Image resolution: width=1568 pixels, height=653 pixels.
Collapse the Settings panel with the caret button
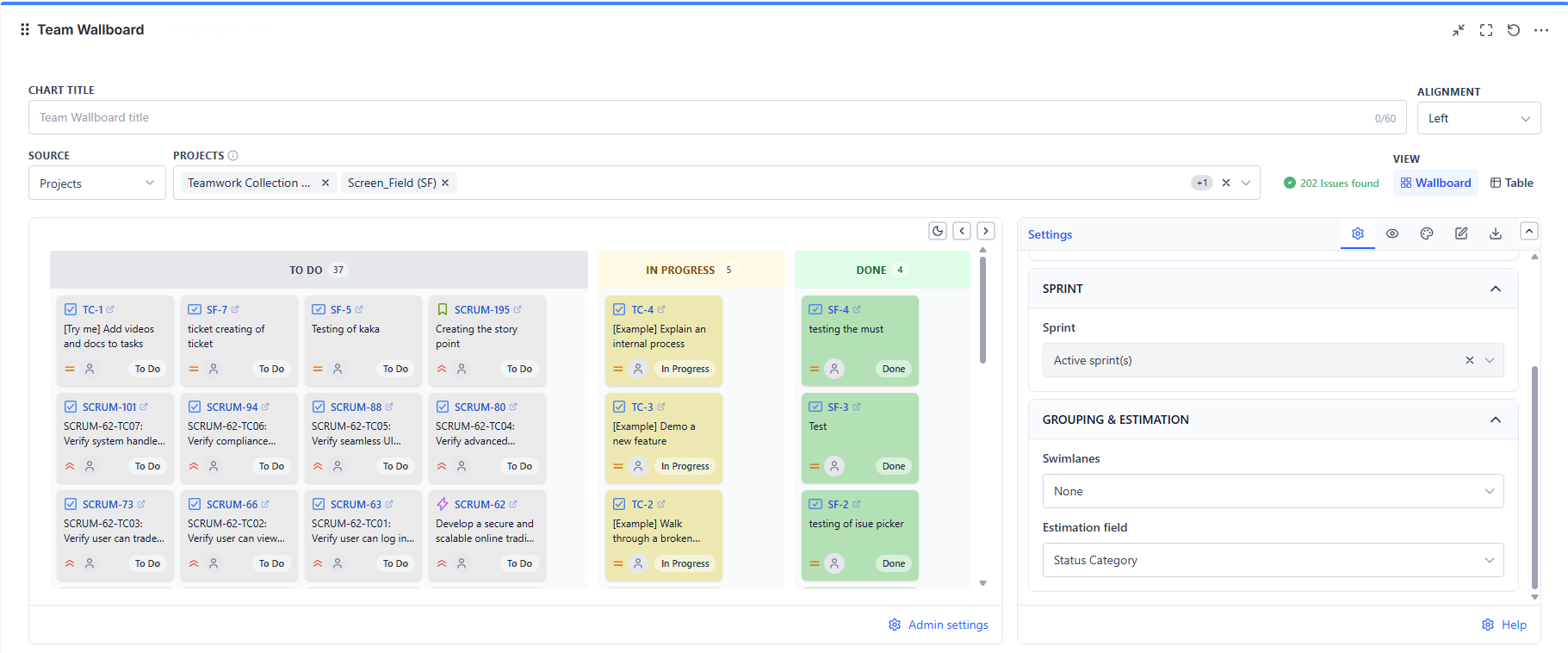click(1529, 231)
